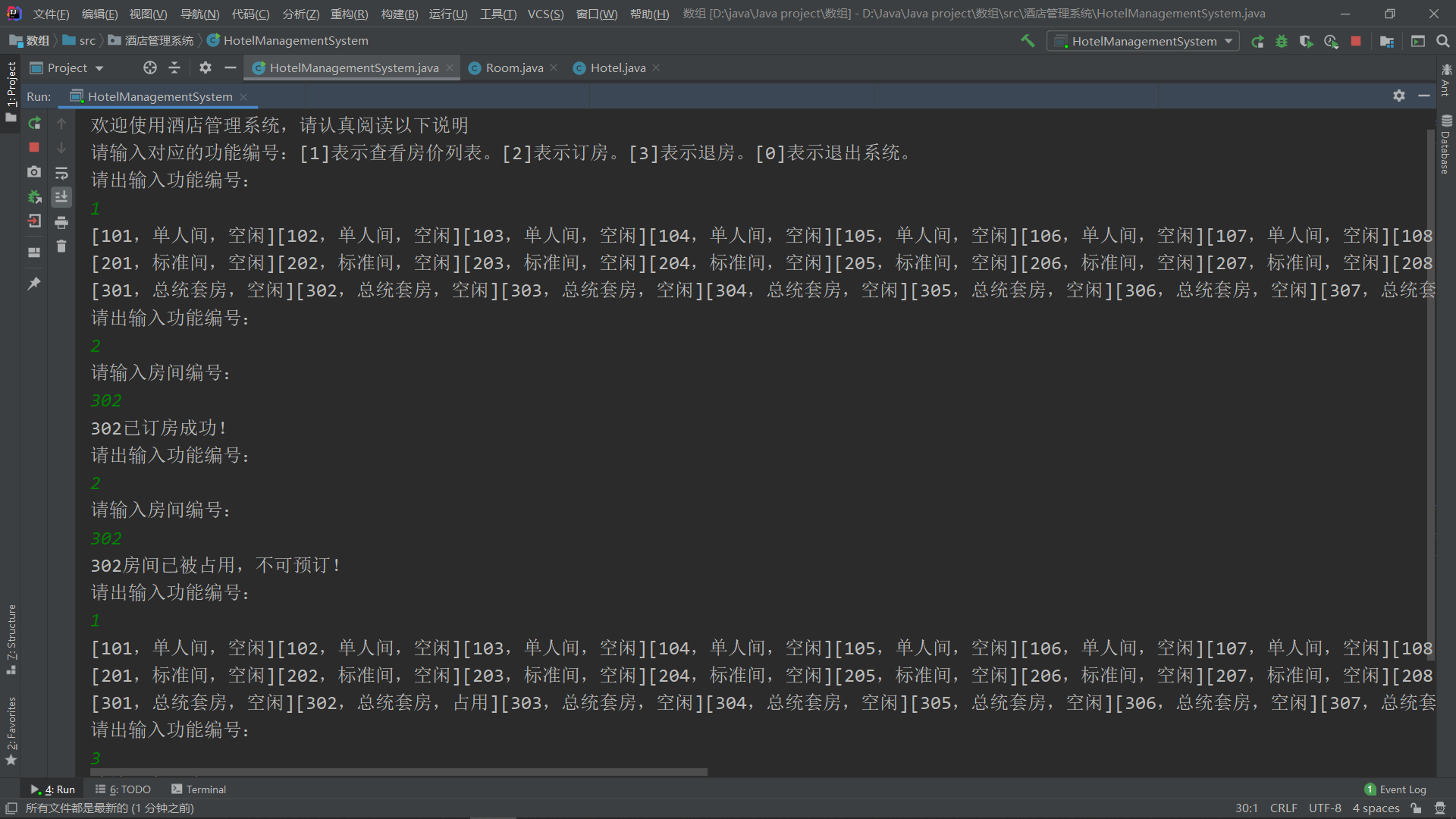Close the HotelManagementSystem.java tab
This screenshot has width=1456, height=819.
pos(450,67)
